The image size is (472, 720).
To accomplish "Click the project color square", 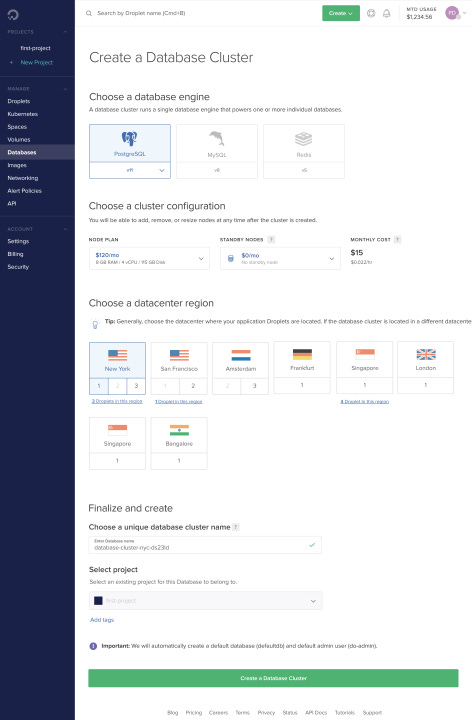I will point(98,601).
